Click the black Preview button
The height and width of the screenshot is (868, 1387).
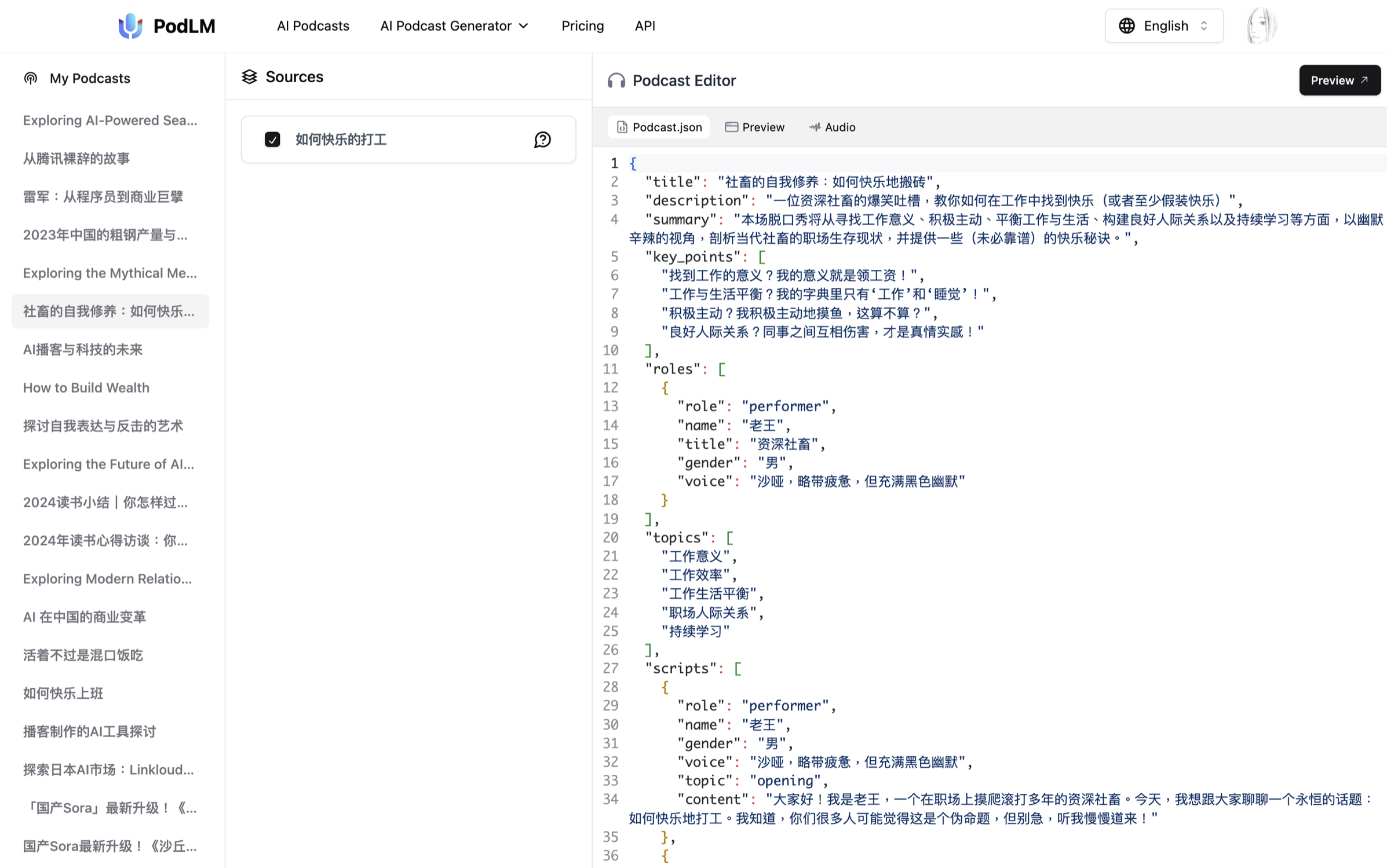(x=1339, y=80)
